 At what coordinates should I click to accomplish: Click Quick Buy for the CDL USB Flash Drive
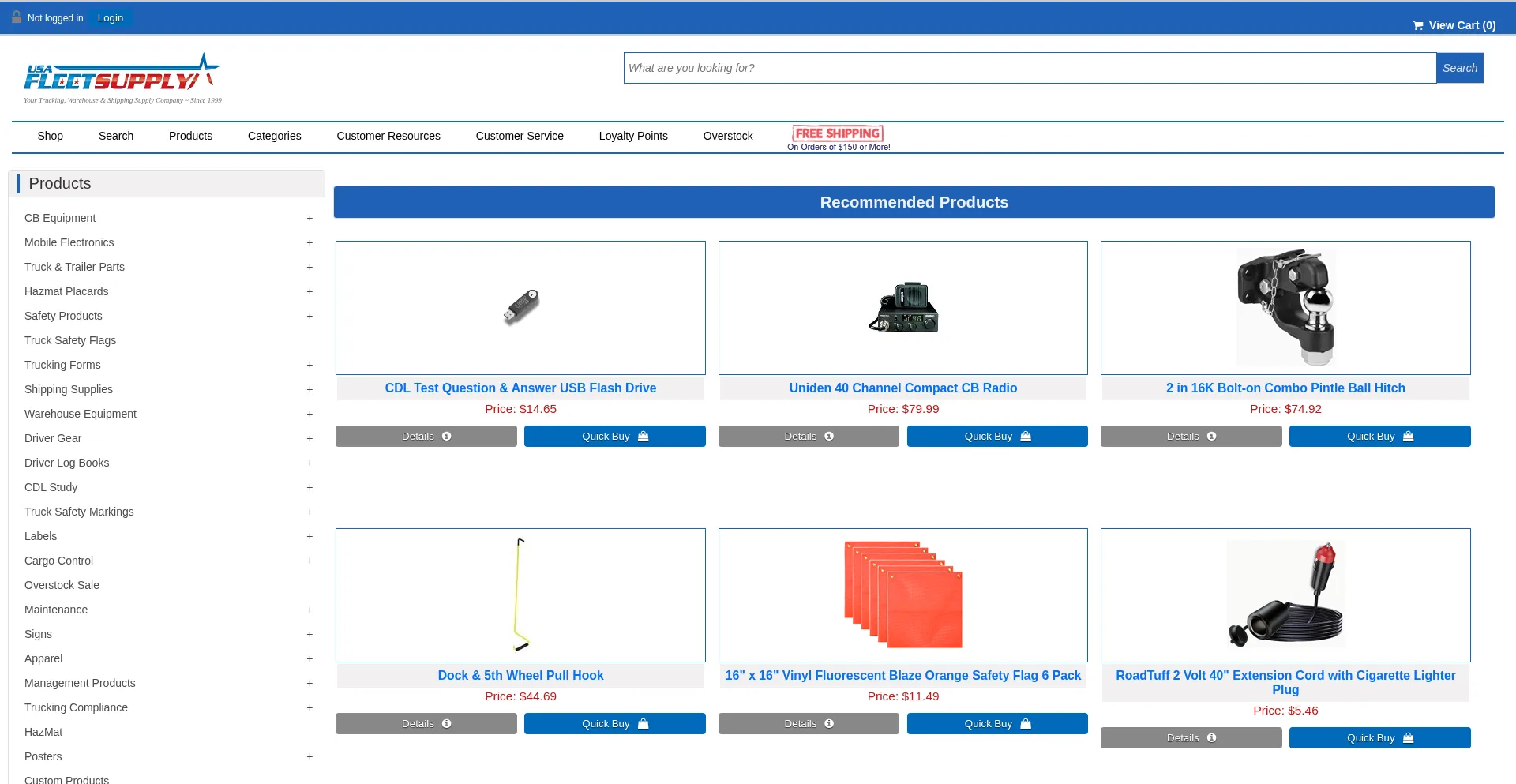point(614,437)
